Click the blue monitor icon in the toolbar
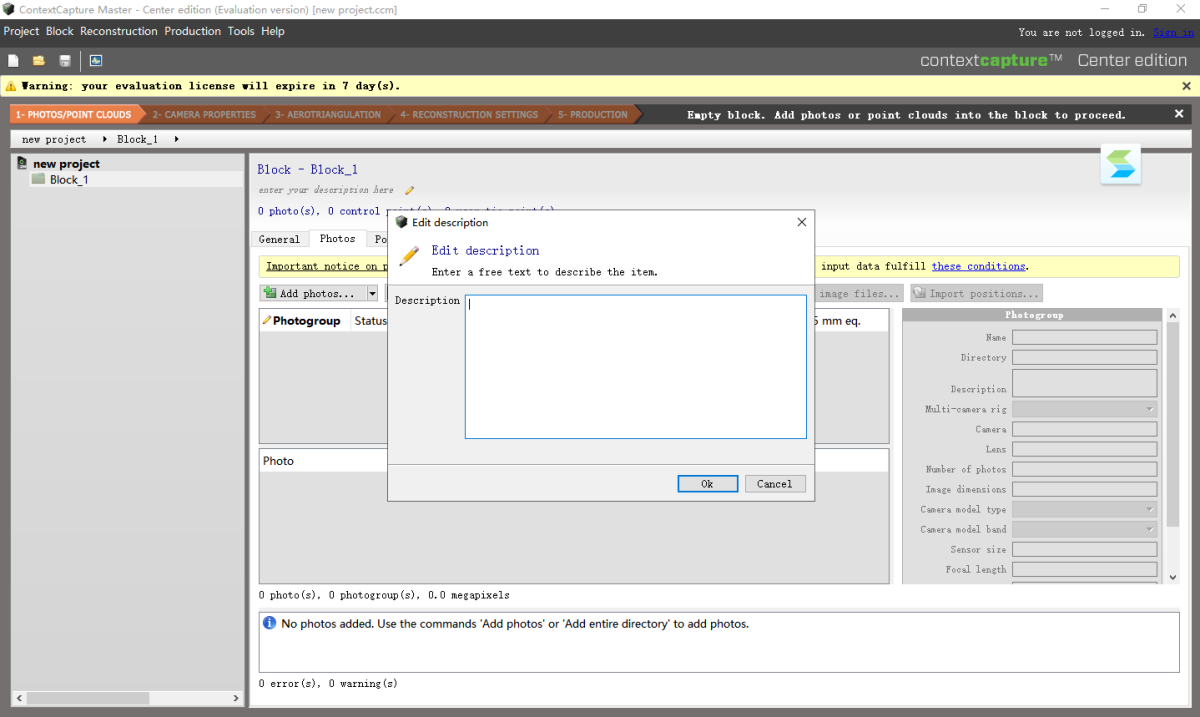Screen dimensions: 1200x717 point(95,60)
